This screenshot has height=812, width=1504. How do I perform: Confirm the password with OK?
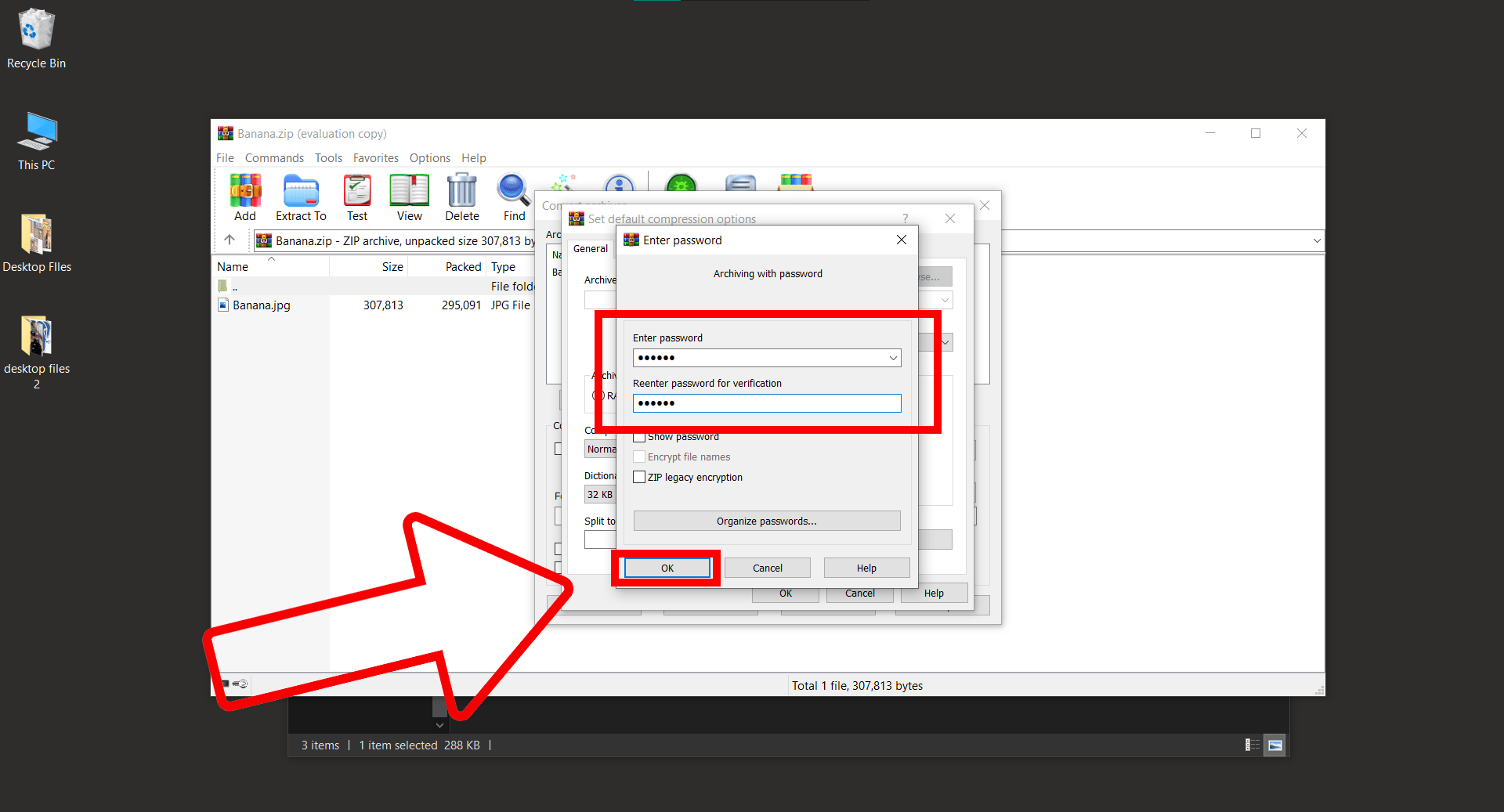pyautogui.click(x=667, y=567)
